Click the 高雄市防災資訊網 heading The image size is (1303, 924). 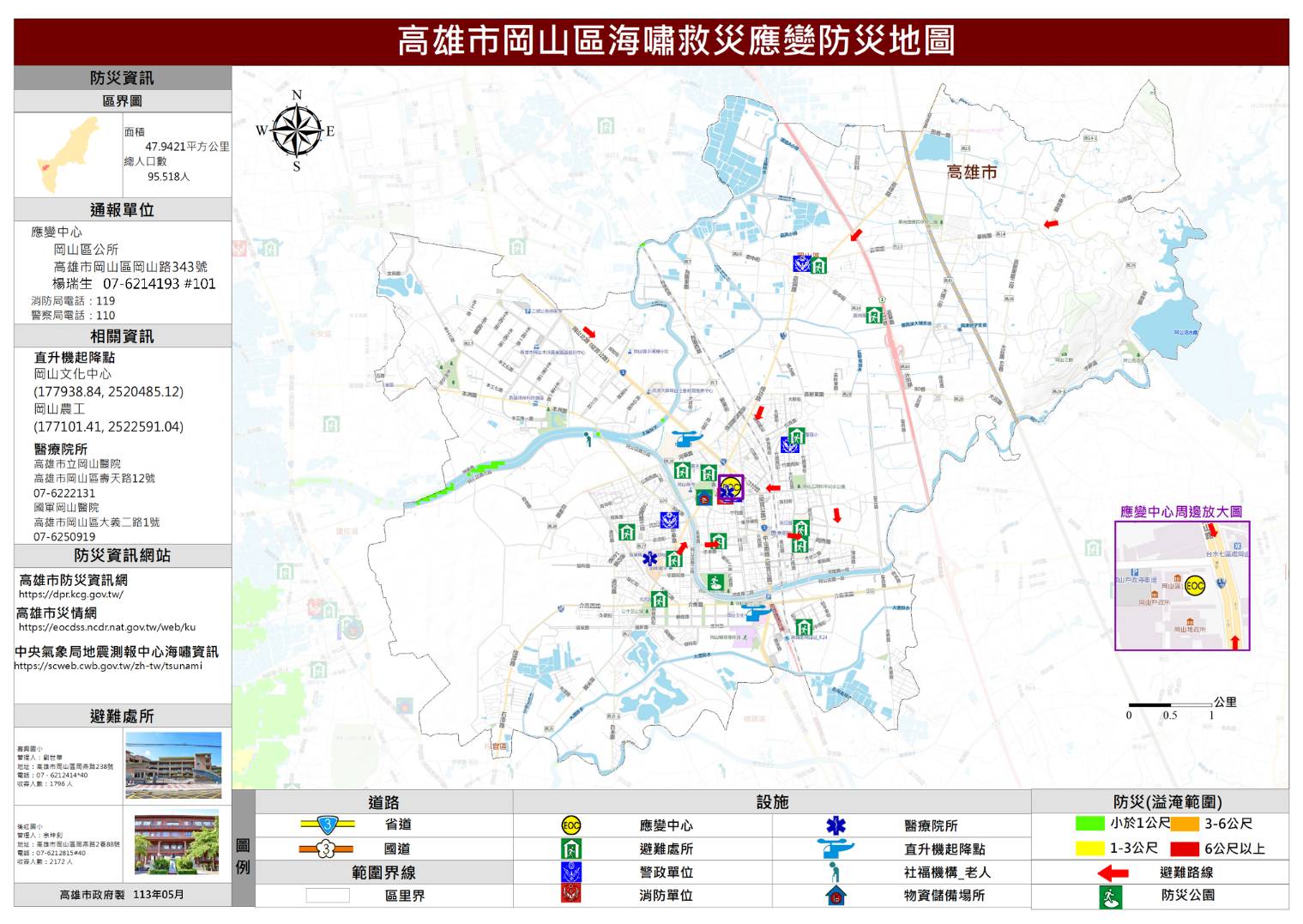tap(73, 580)
